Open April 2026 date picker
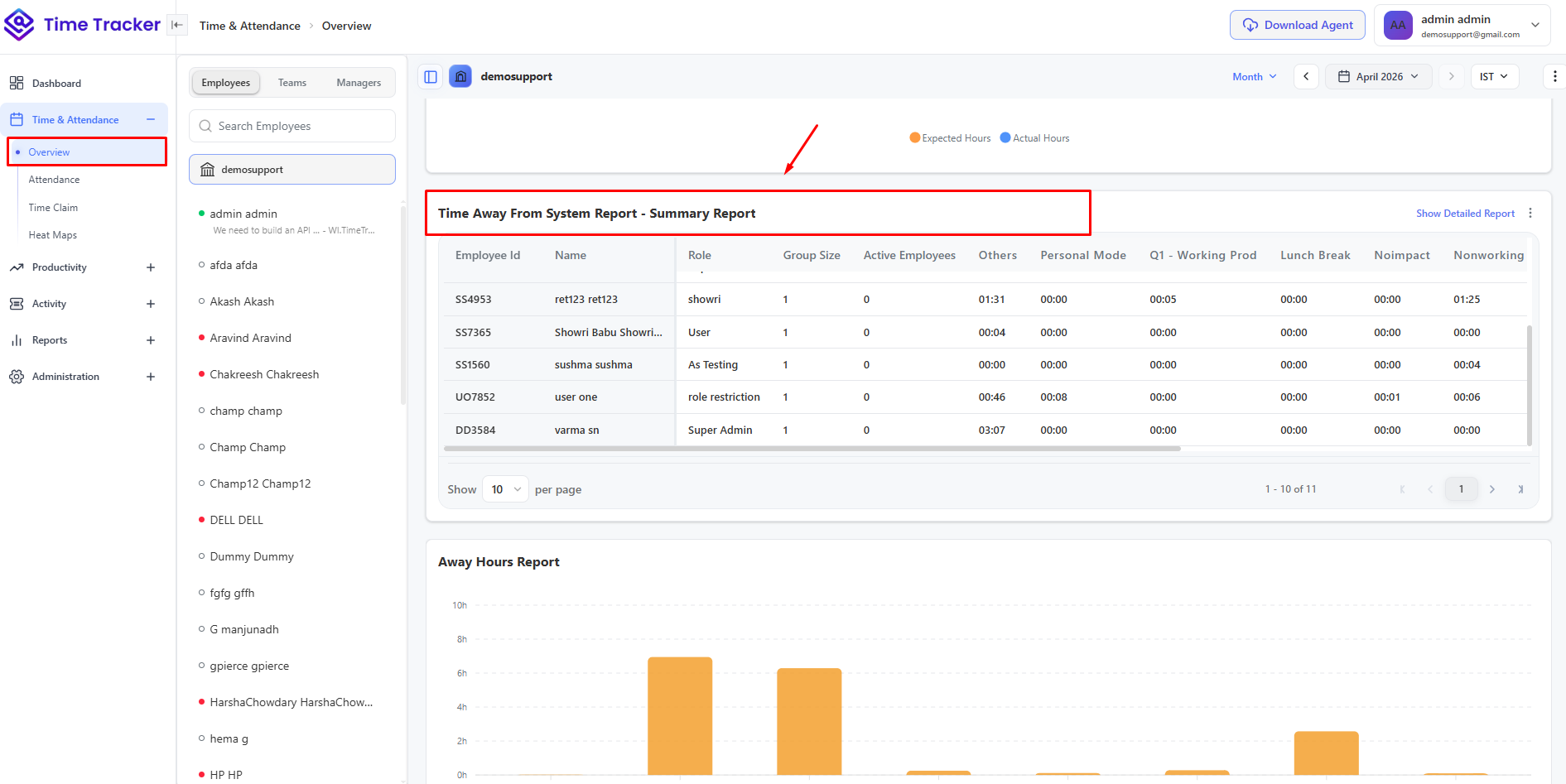This screenshot has width=1566, height=784. (x=1379, y=76)
